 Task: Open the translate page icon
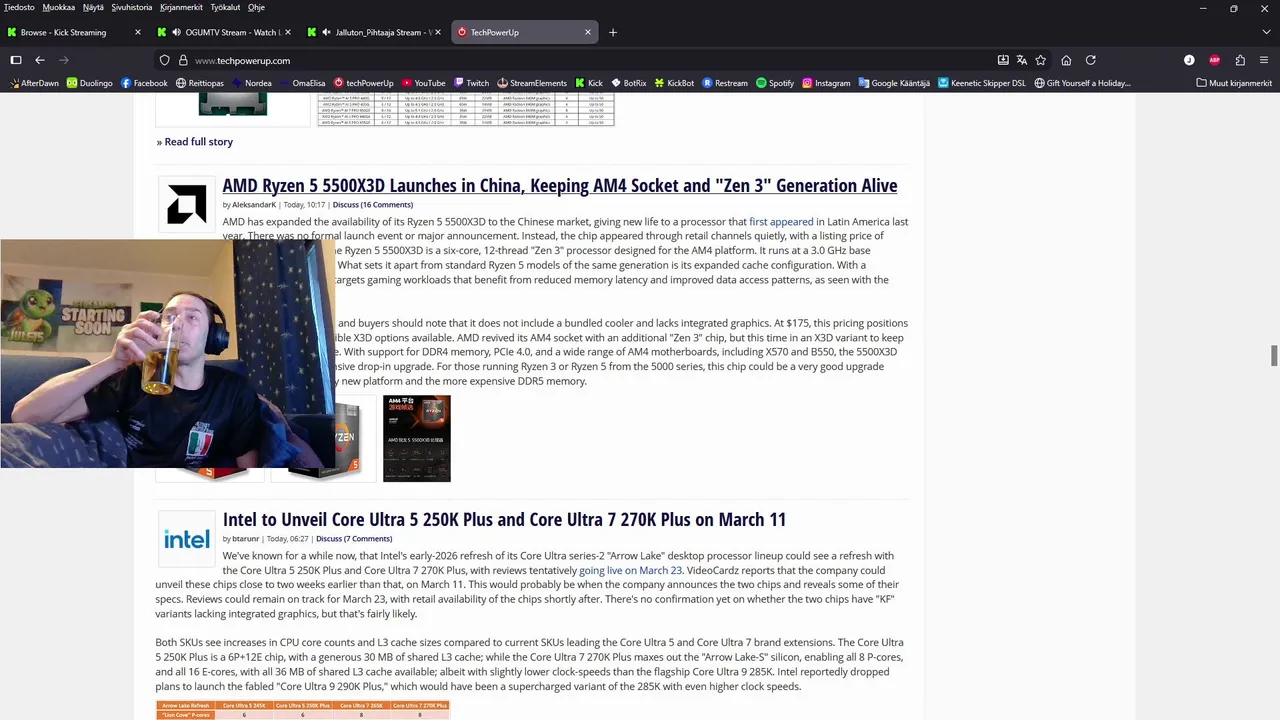point(1022,60)
